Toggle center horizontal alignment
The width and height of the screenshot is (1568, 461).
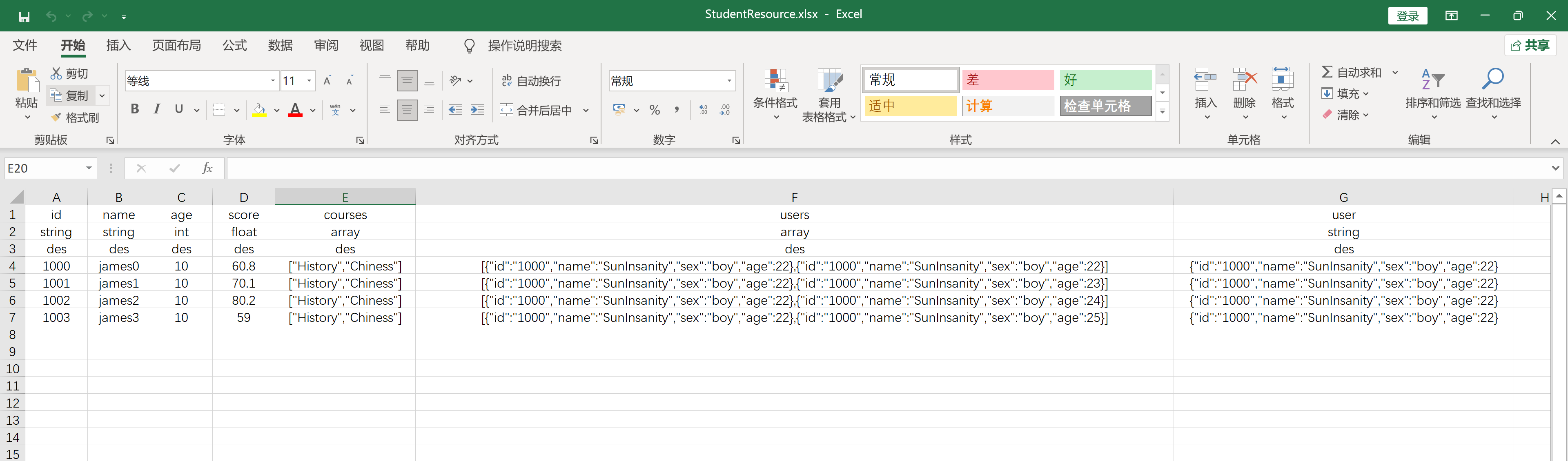(407, 110)
